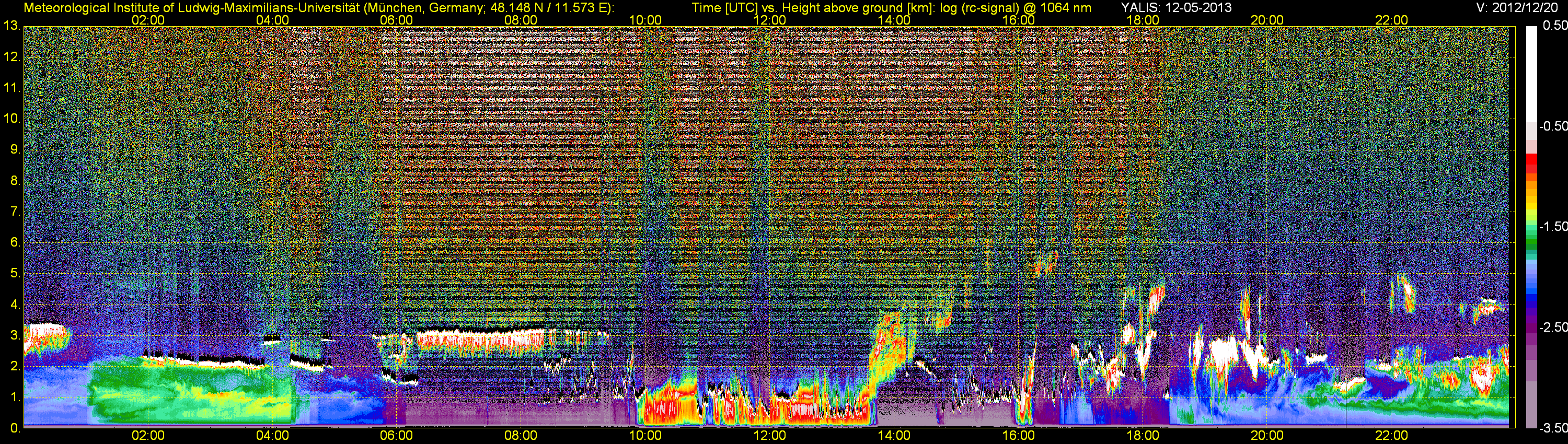Click the -1.50 colorbar scale value
1568x444 pixels.
pos(1553,226)
